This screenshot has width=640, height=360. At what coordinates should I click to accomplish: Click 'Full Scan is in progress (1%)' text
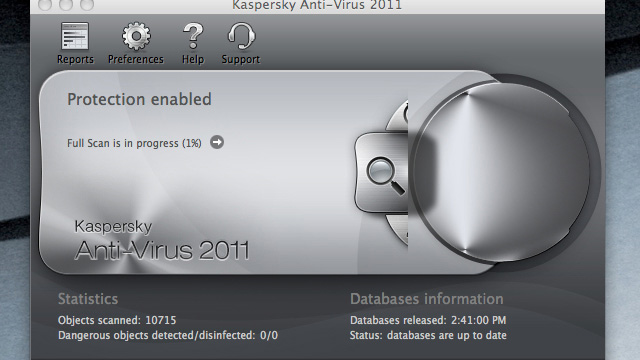point(134,143)
